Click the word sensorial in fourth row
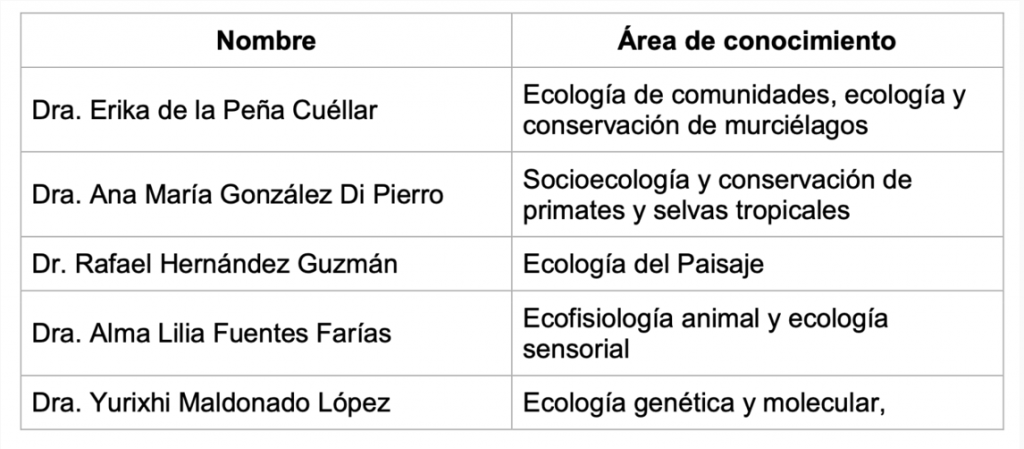This screenshot has height=449, width=1024. coord(576,348)
